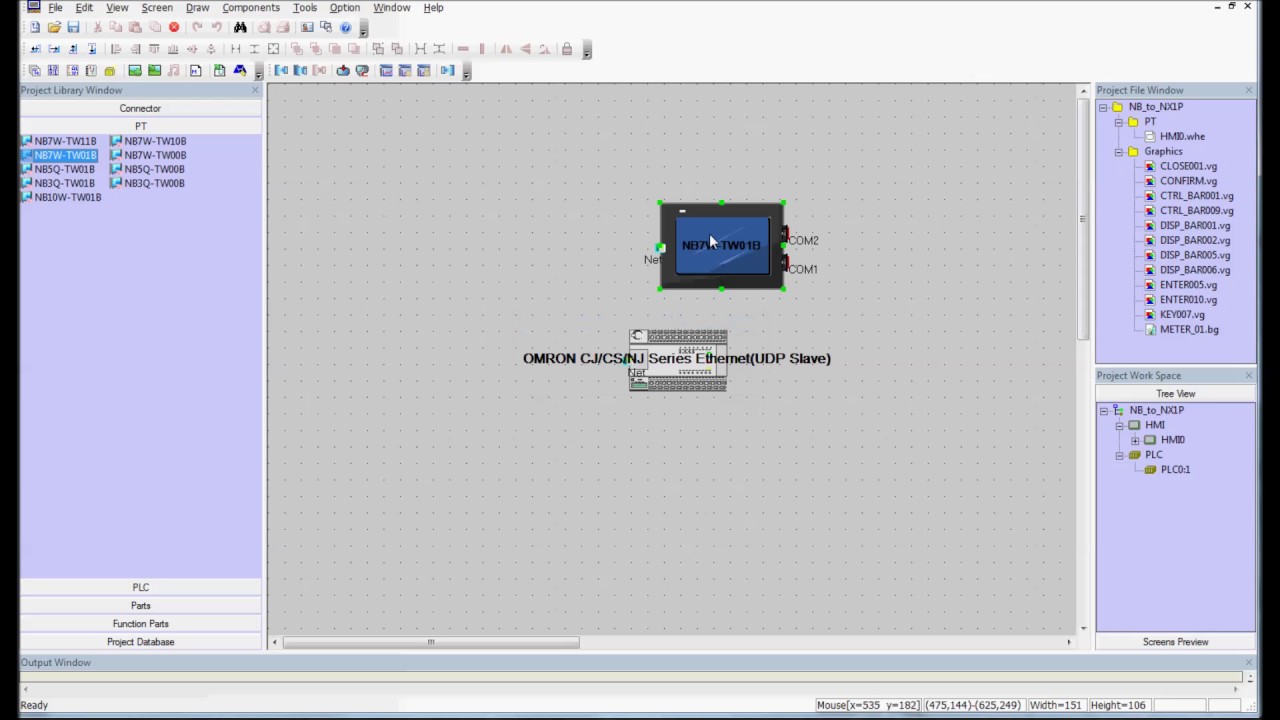This screenshot has height=720, width=1280.
Task: Click the NB7W-TW01B HMI device on canvas
Action: (x=722, y=246)
